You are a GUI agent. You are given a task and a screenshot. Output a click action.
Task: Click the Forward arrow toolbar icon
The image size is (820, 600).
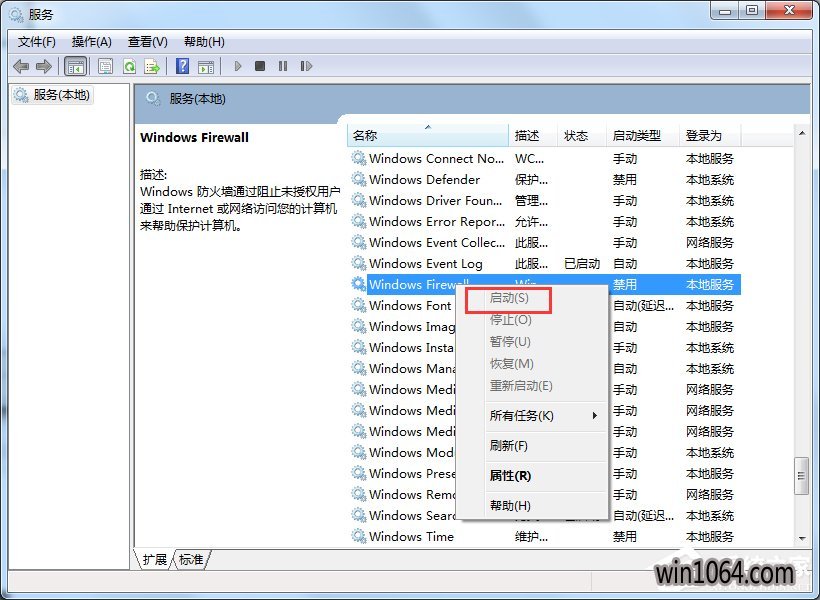pyautogui.click(x=44, y=66)
